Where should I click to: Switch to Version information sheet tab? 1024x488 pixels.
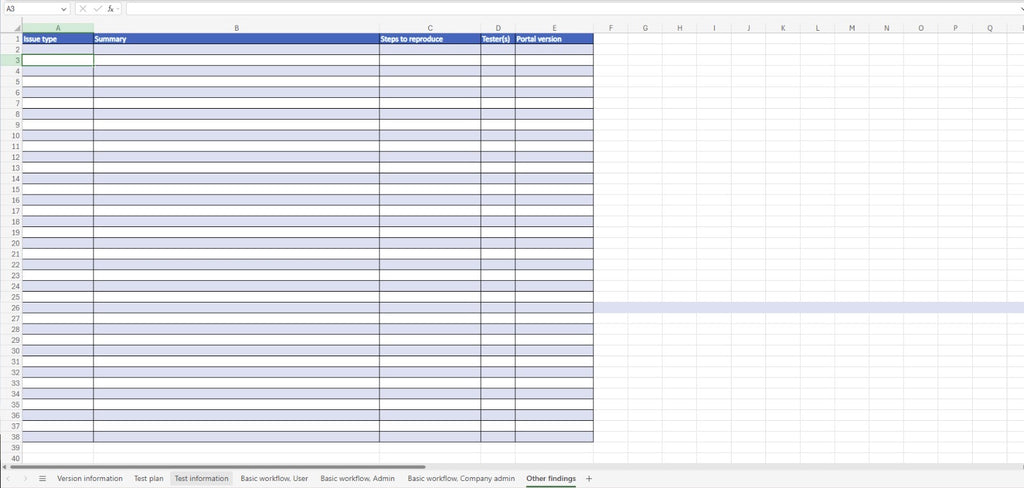click(89, 479)
